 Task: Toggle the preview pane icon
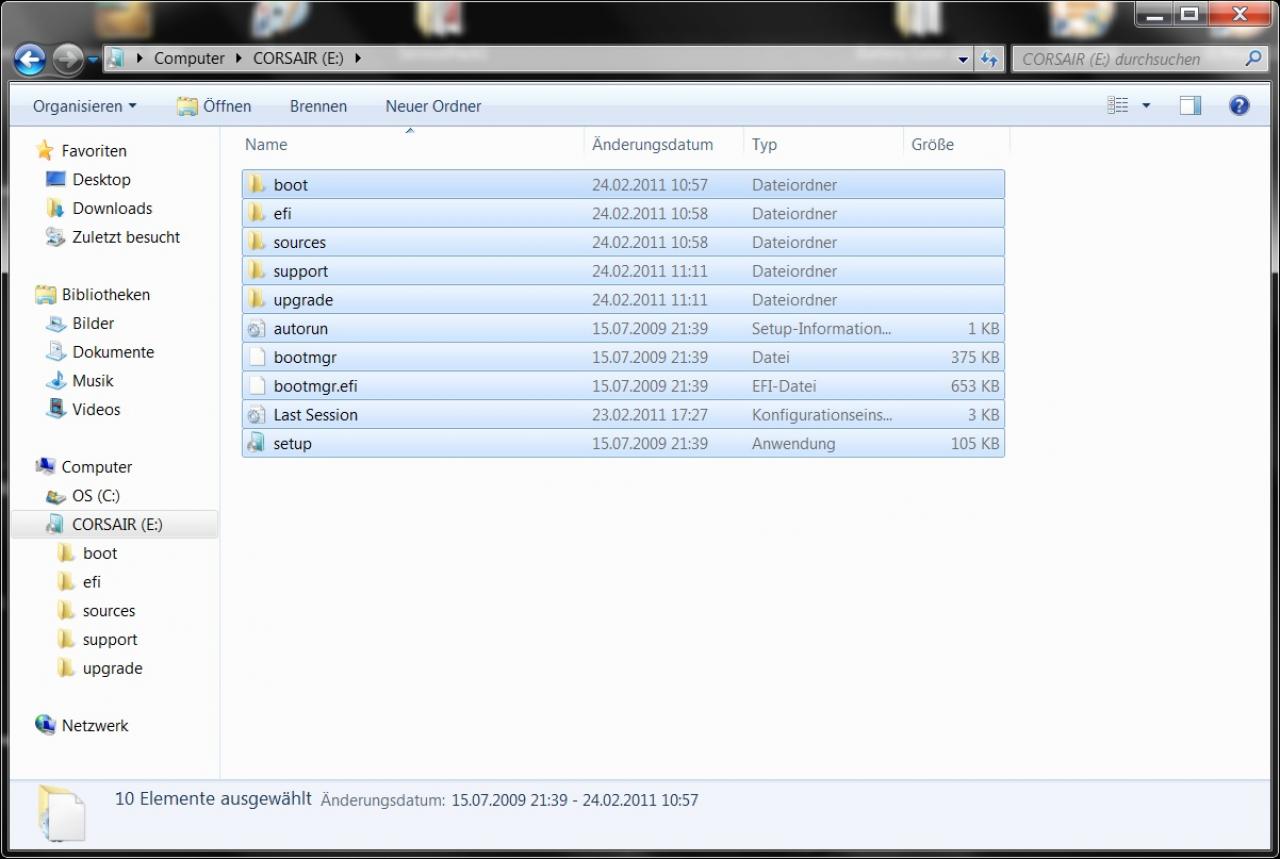(1190, 106)
